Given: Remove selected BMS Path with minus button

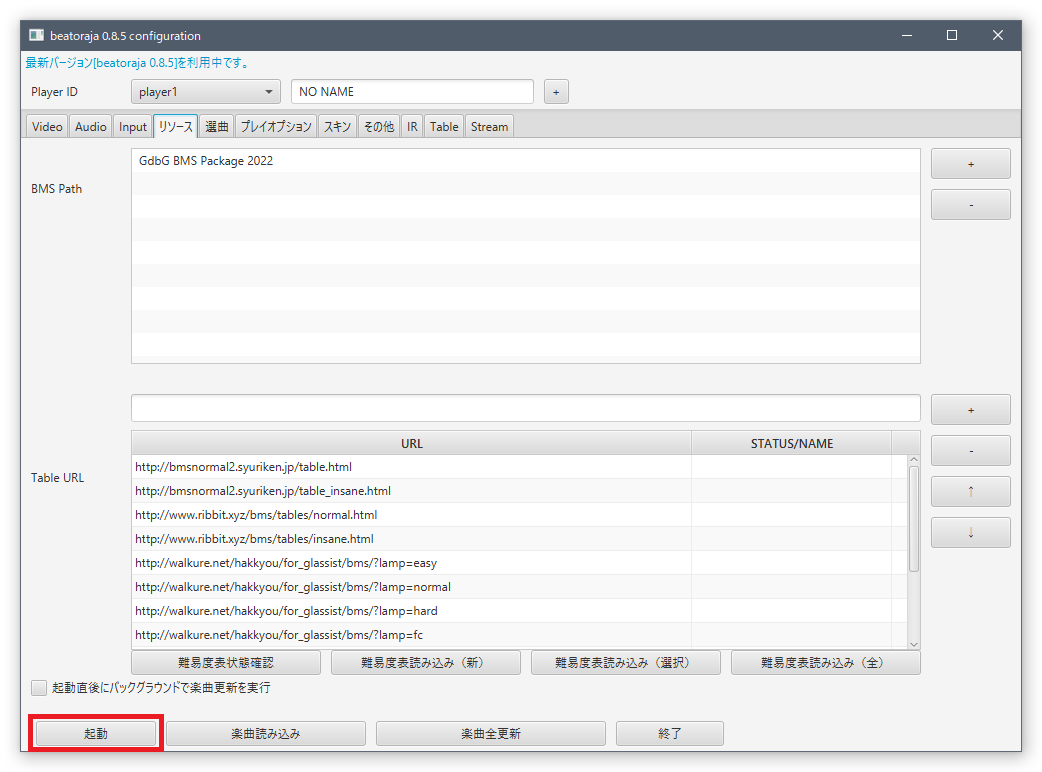Looking at the screenshot, I should coord(970,205).
